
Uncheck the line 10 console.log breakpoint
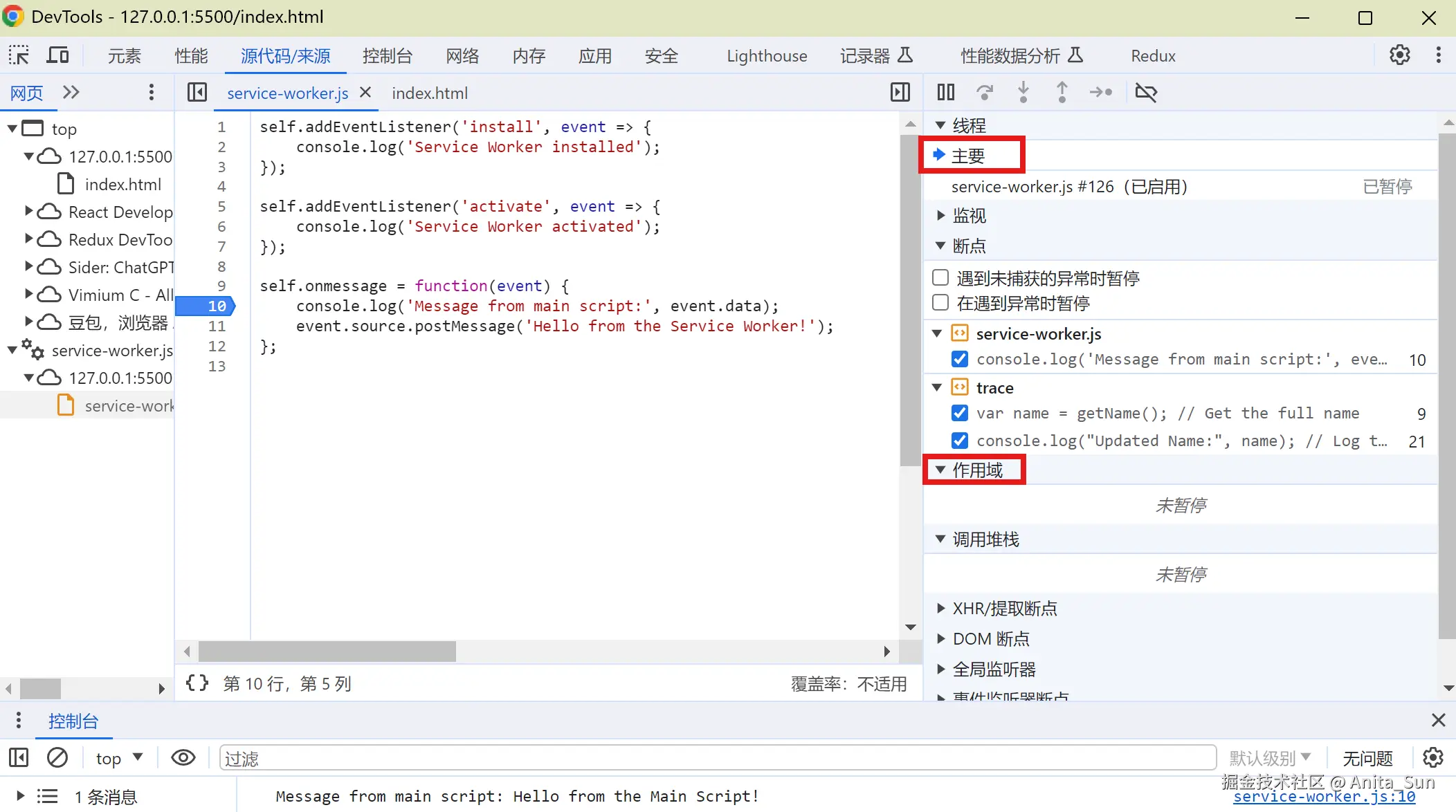pos(960,359)
